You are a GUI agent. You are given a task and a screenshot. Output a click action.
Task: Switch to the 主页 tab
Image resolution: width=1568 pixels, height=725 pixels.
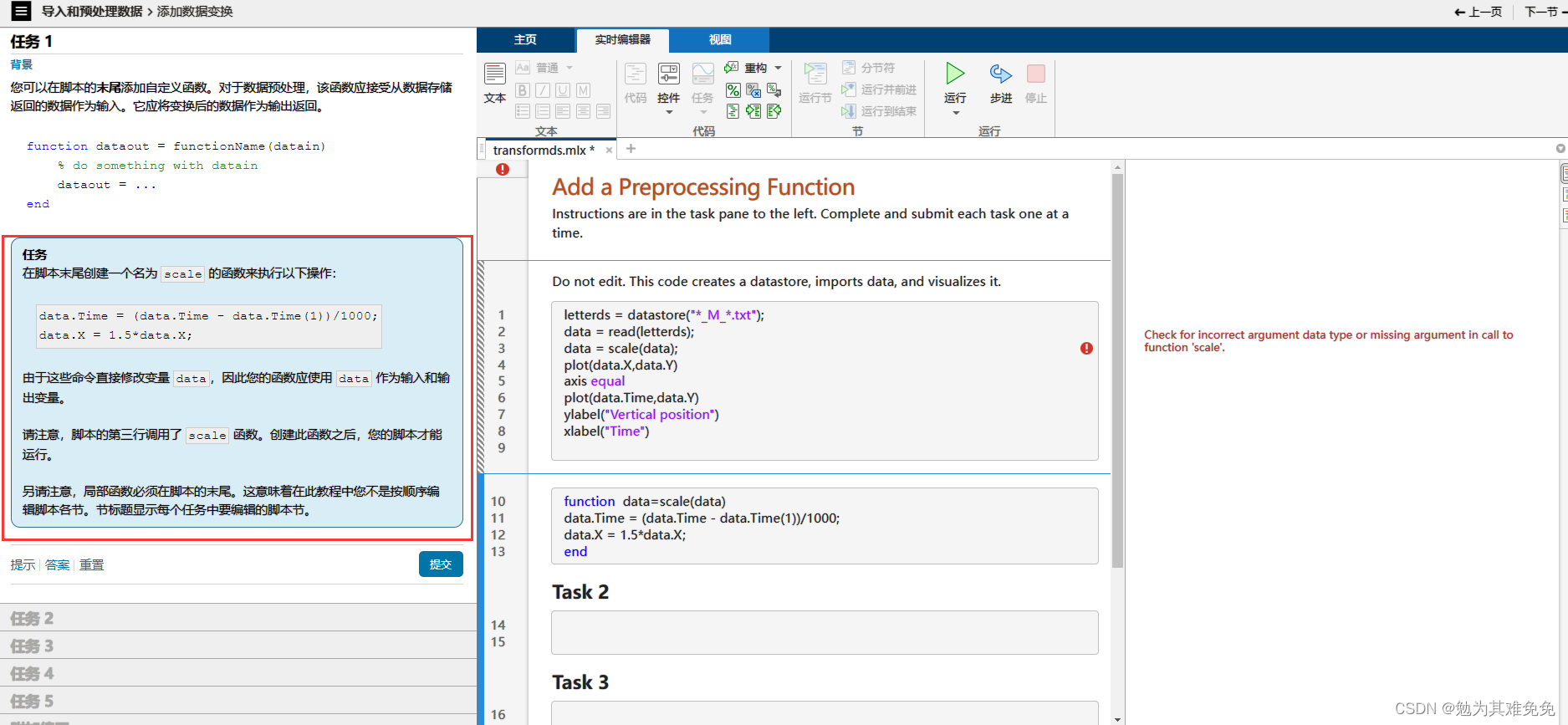pyautogui.click(x=525, y=39)
